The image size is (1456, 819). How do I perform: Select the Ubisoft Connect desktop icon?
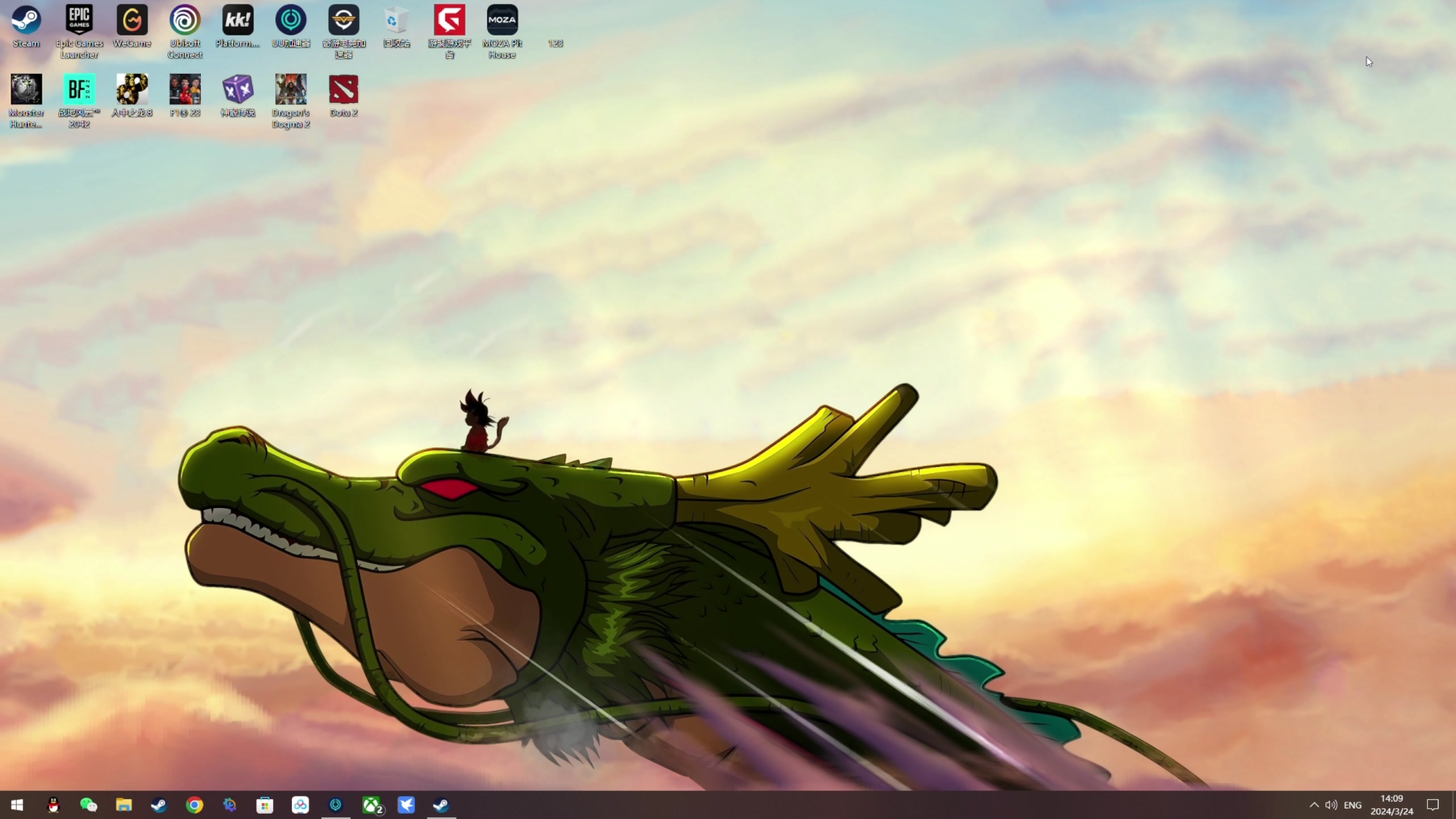click(185, 20)
